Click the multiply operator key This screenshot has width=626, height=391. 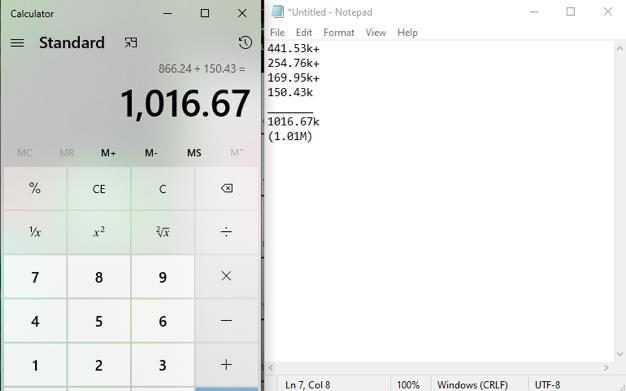click(x=226, y=276)
